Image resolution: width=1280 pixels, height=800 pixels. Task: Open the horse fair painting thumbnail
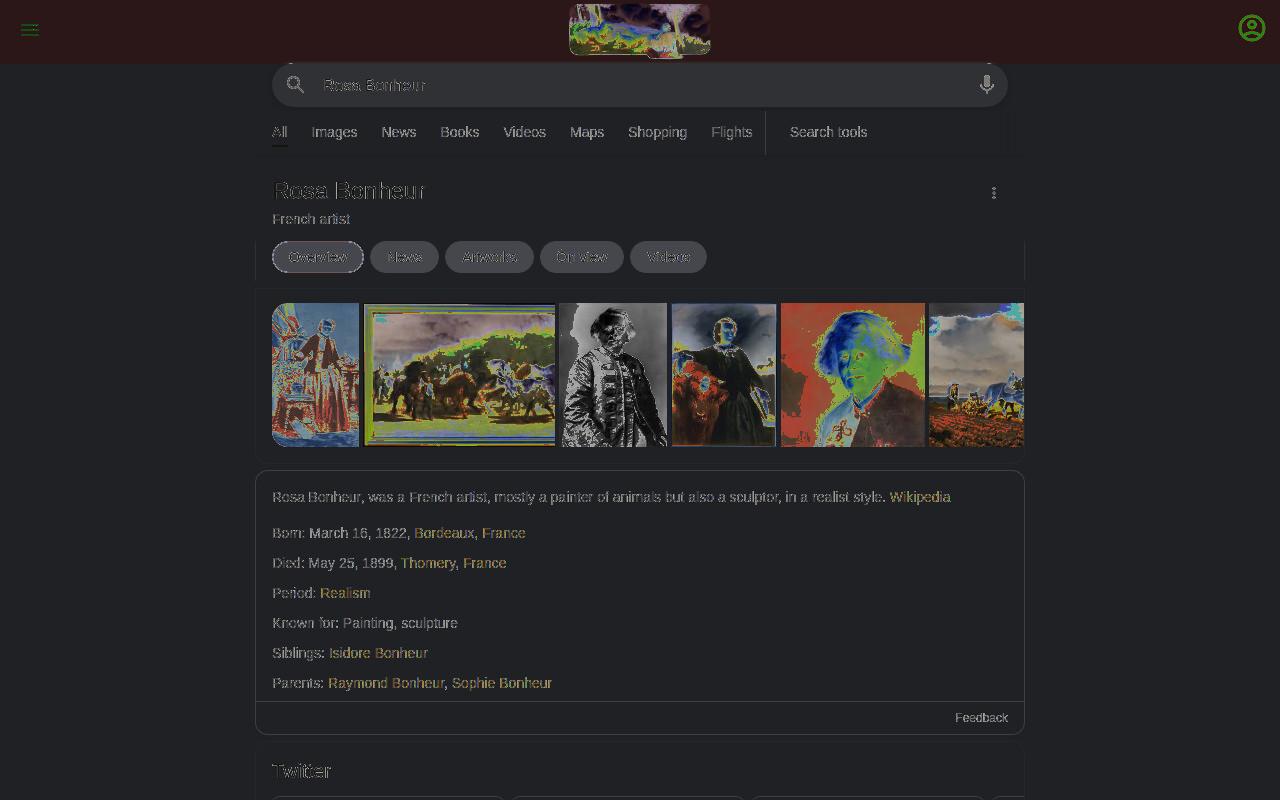click(x=460, y=375)
